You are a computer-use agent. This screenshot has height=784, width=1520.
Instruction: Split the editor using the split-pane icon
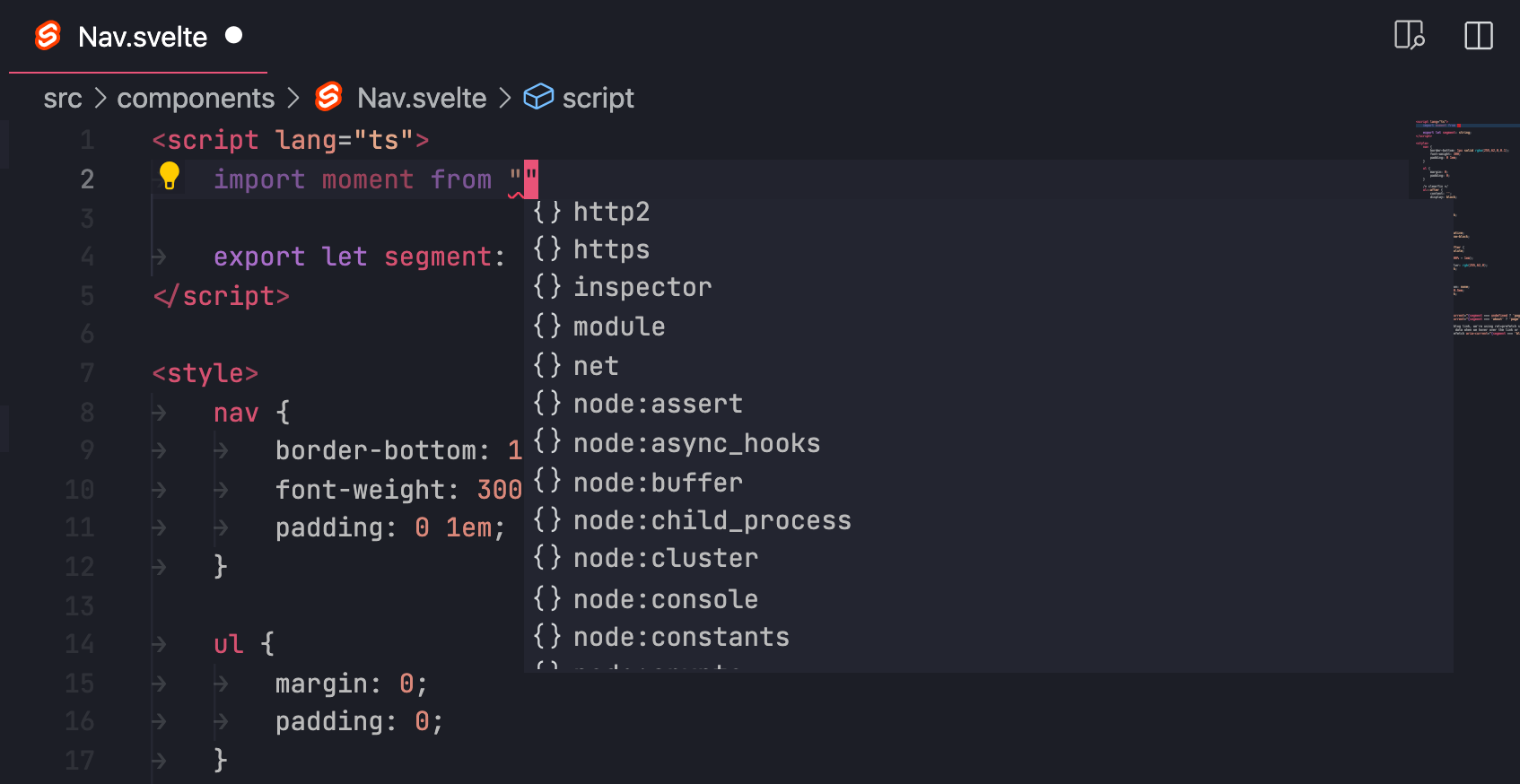click(1477, 36)
